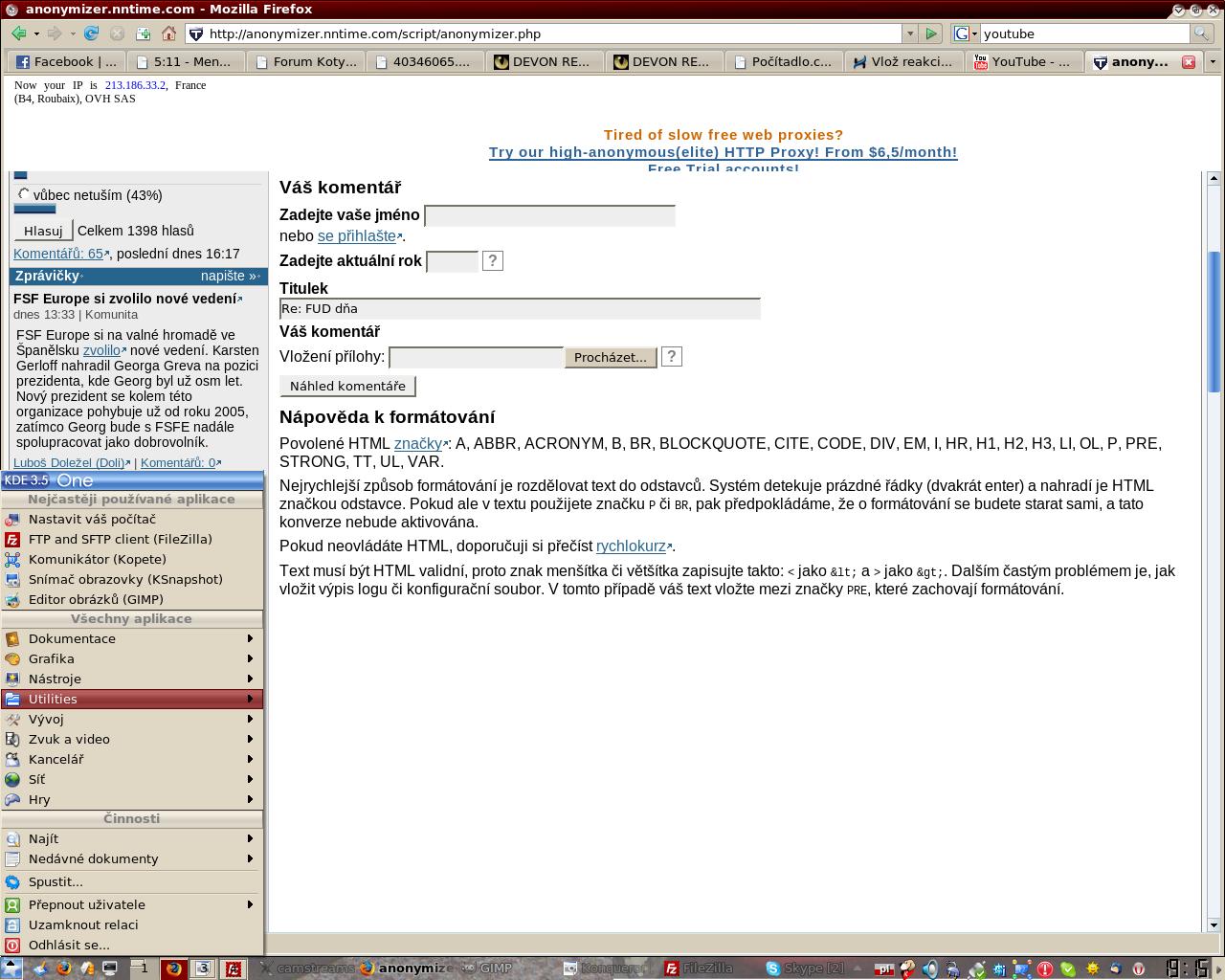Click the page vertical scrollbar thumb

tap(1214, 321)
